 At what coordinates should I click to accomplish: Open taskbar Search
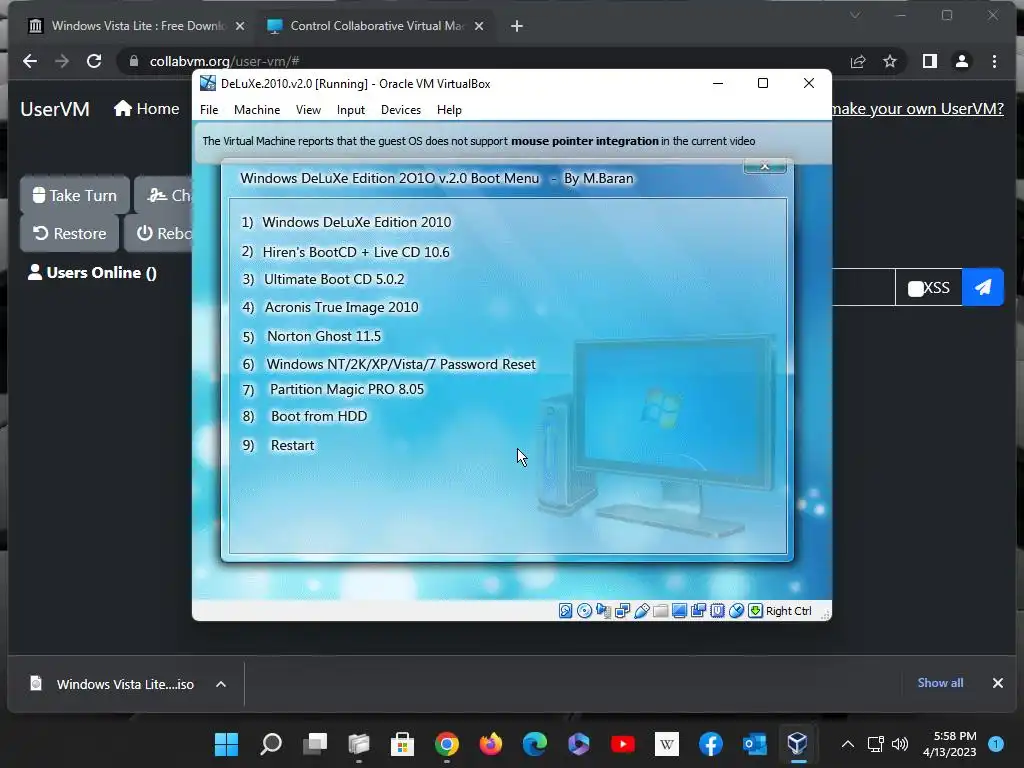270,744
